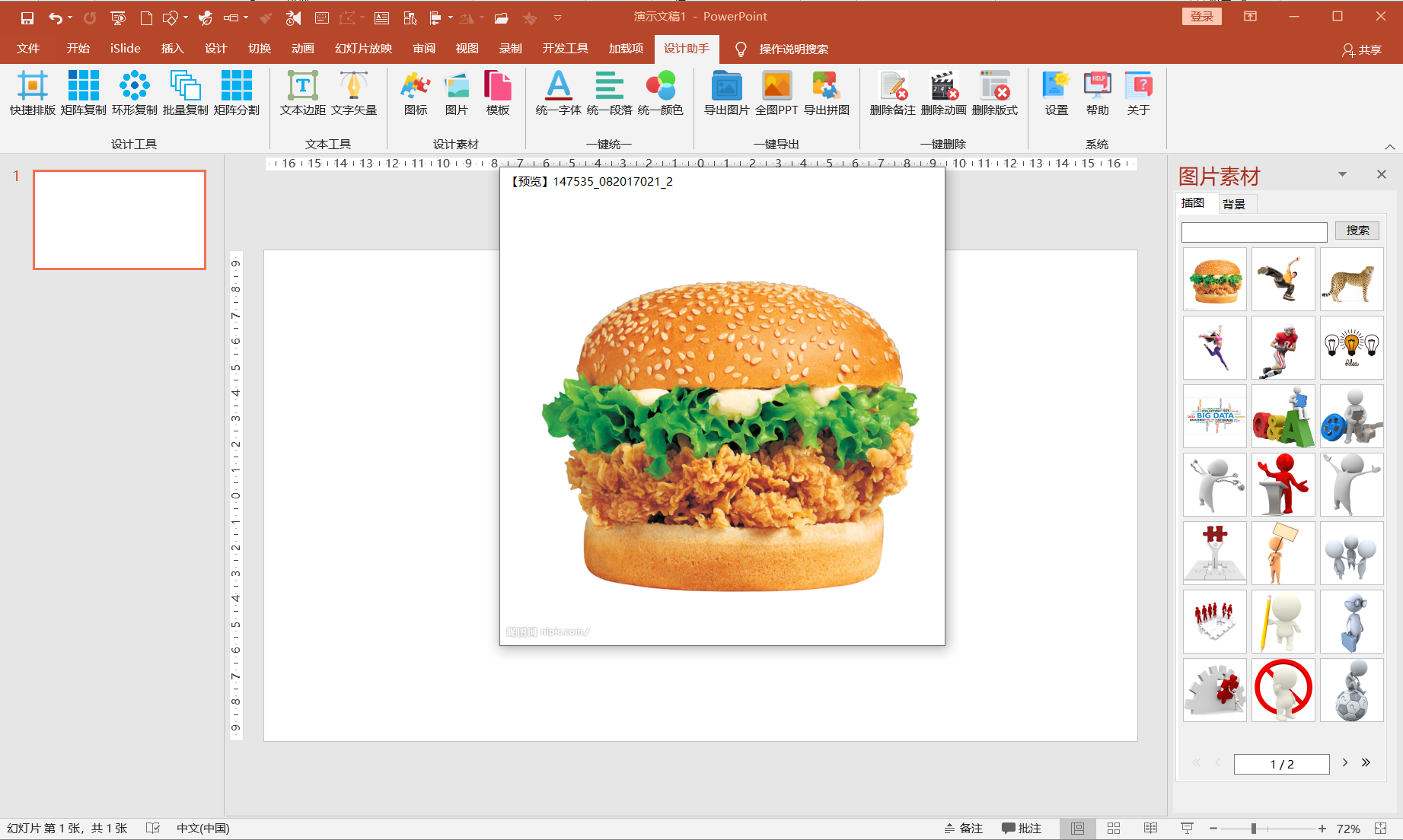Collapse the ribbon with the chevron
The height and width of the screenshot is (840, 1403).
coord(1389,146)
